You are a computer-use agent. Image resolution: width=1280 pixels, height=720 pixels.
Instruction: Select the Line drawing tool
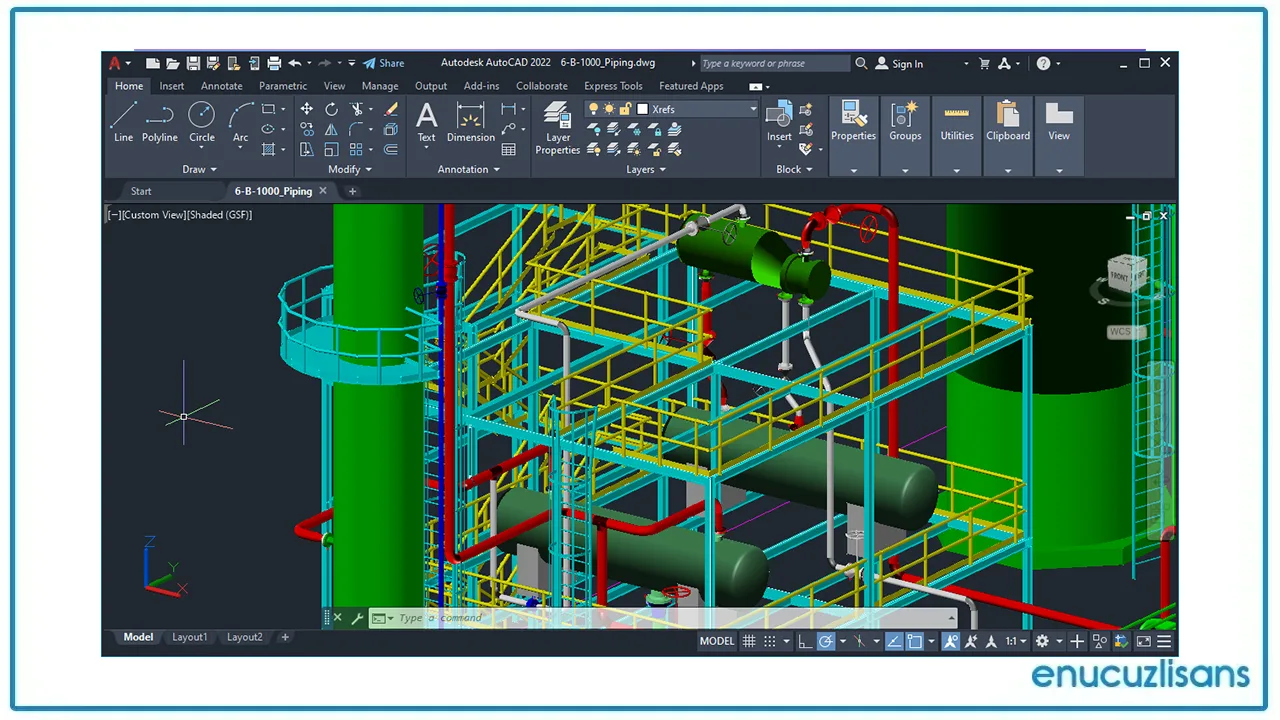pyautogui.click(x=123, y=123)
